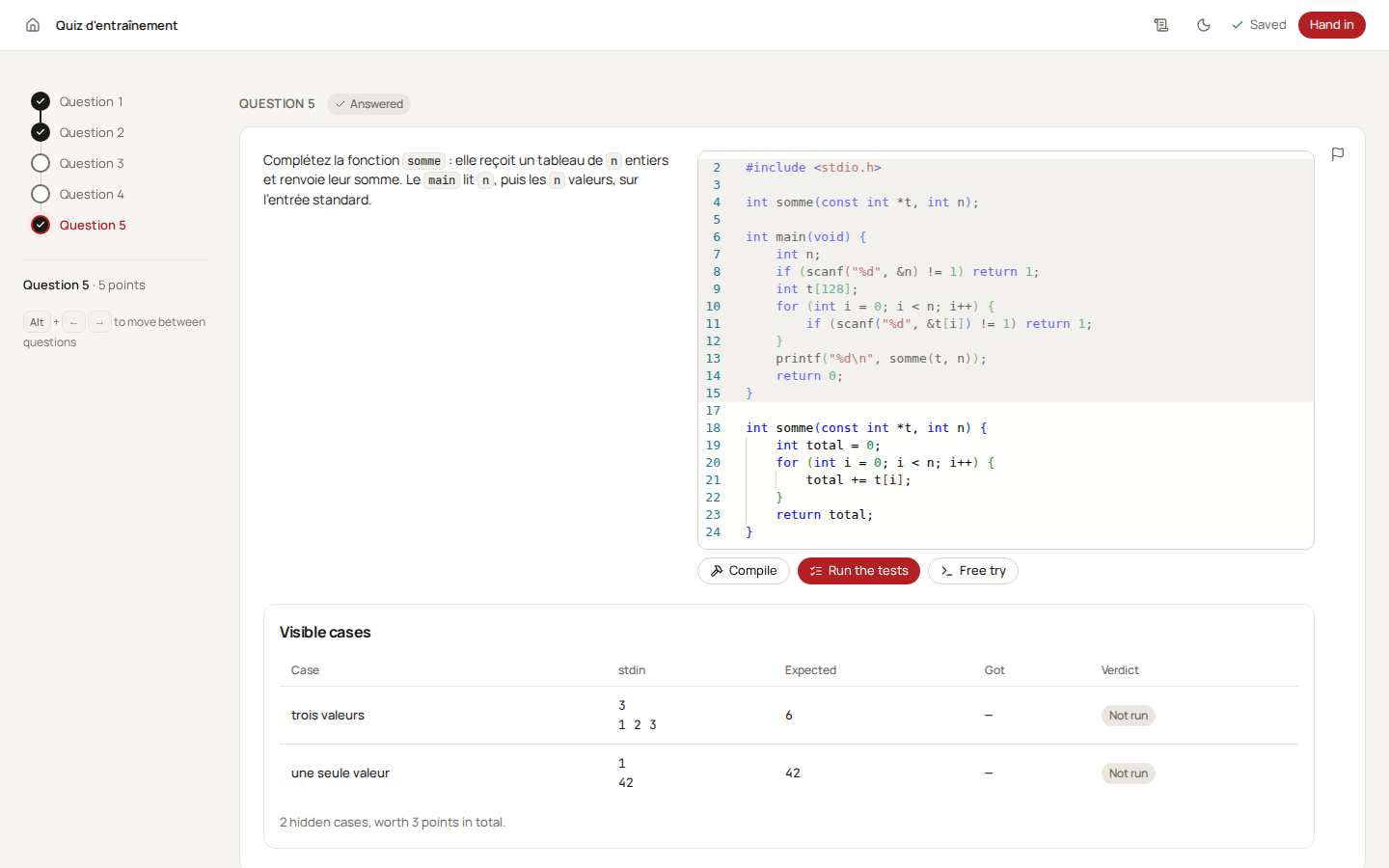The image size is (1389, 868).
Task: Click the 'Verdict' column header
Action: point(1120,670)
